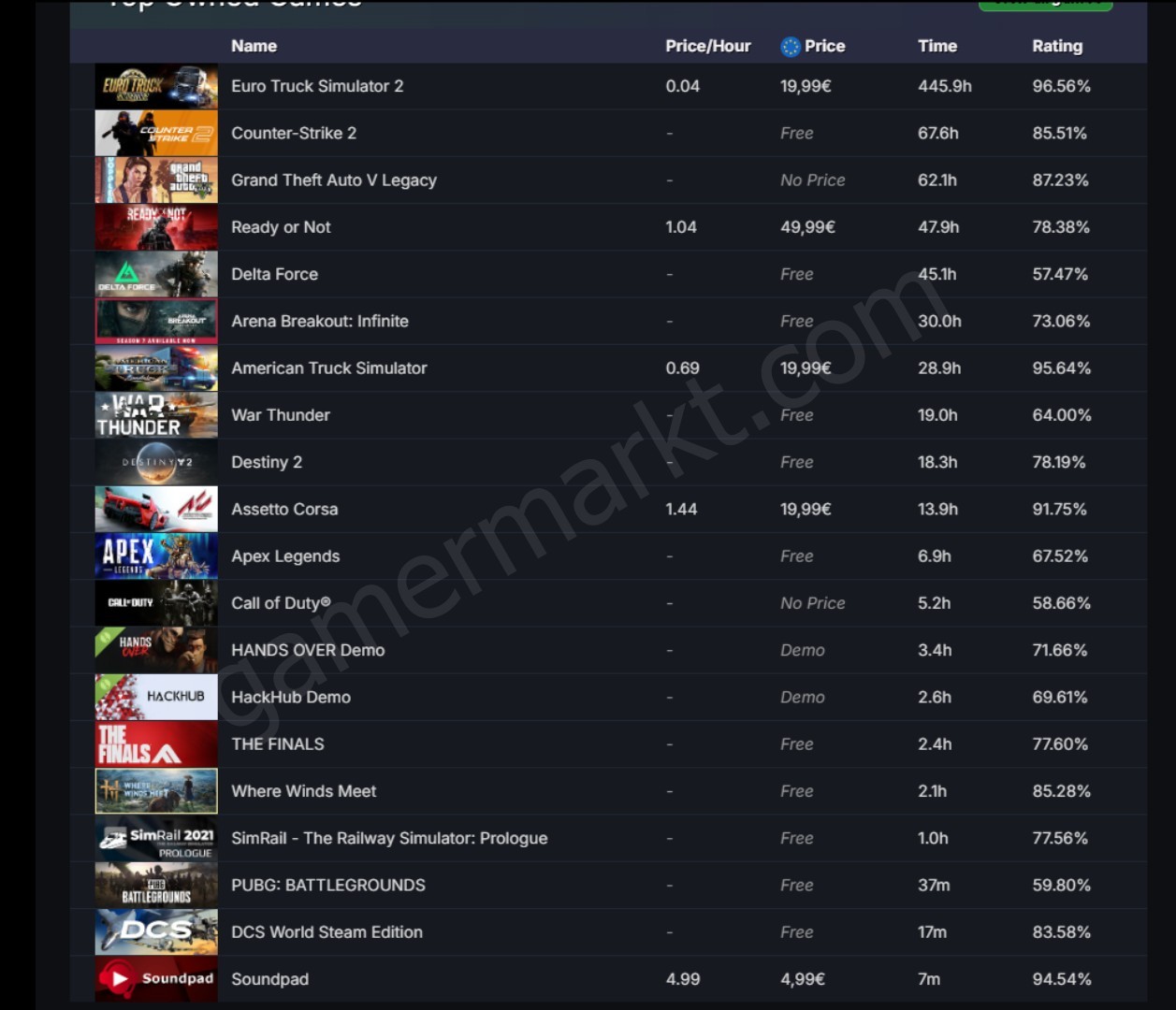Open the Arena Breakout: Infinite thumbnail
Screen dimensions: 1176x1010
[x=156, y=321]
